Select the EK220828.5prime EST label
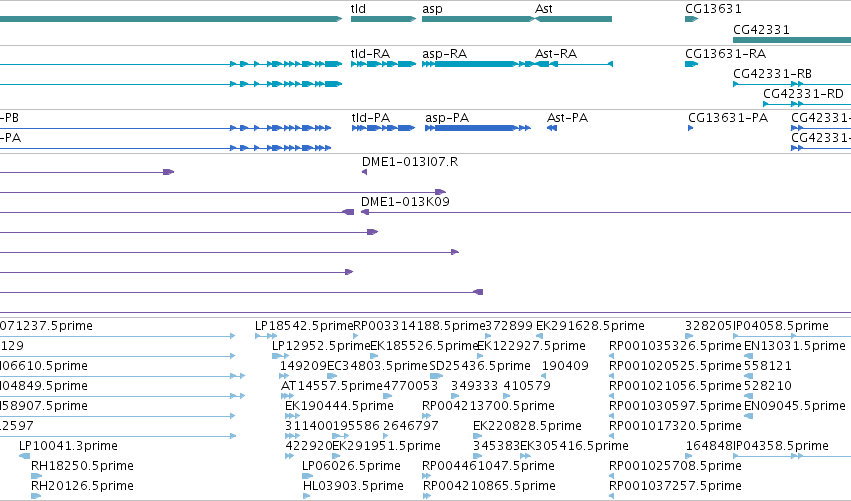The height and width of the screenshot is (501, 851). (x=528, y=426)
